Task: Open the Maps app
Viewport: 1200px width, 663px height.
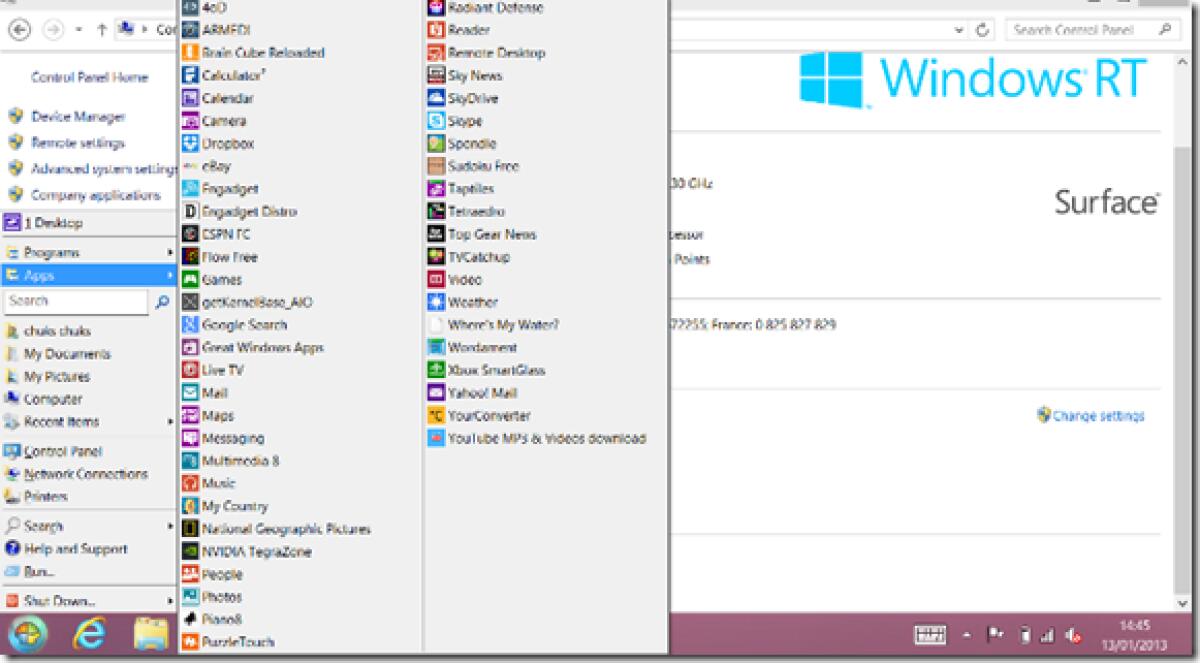Action: (217, 415)
